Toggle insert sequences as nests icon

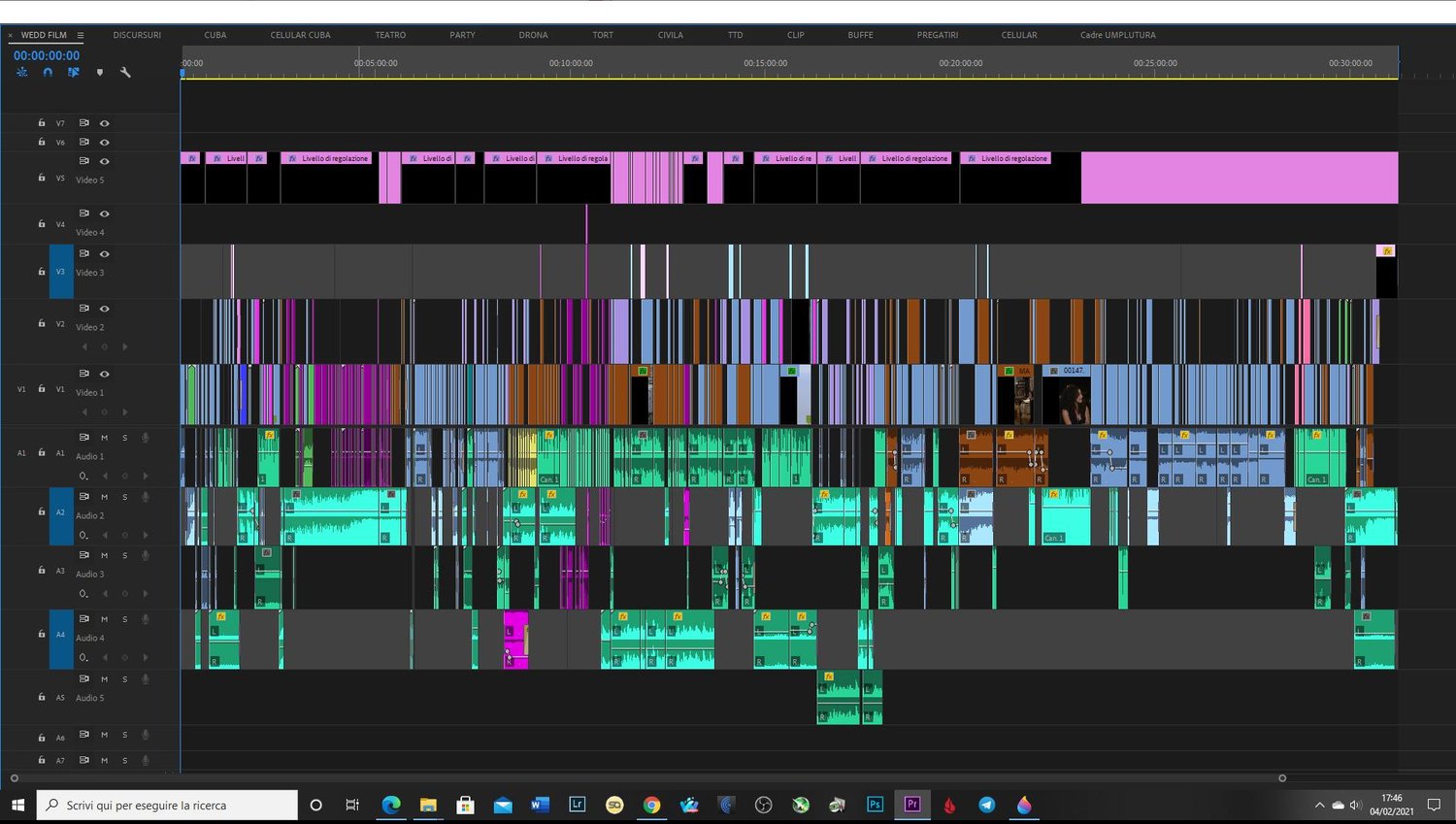22,72
